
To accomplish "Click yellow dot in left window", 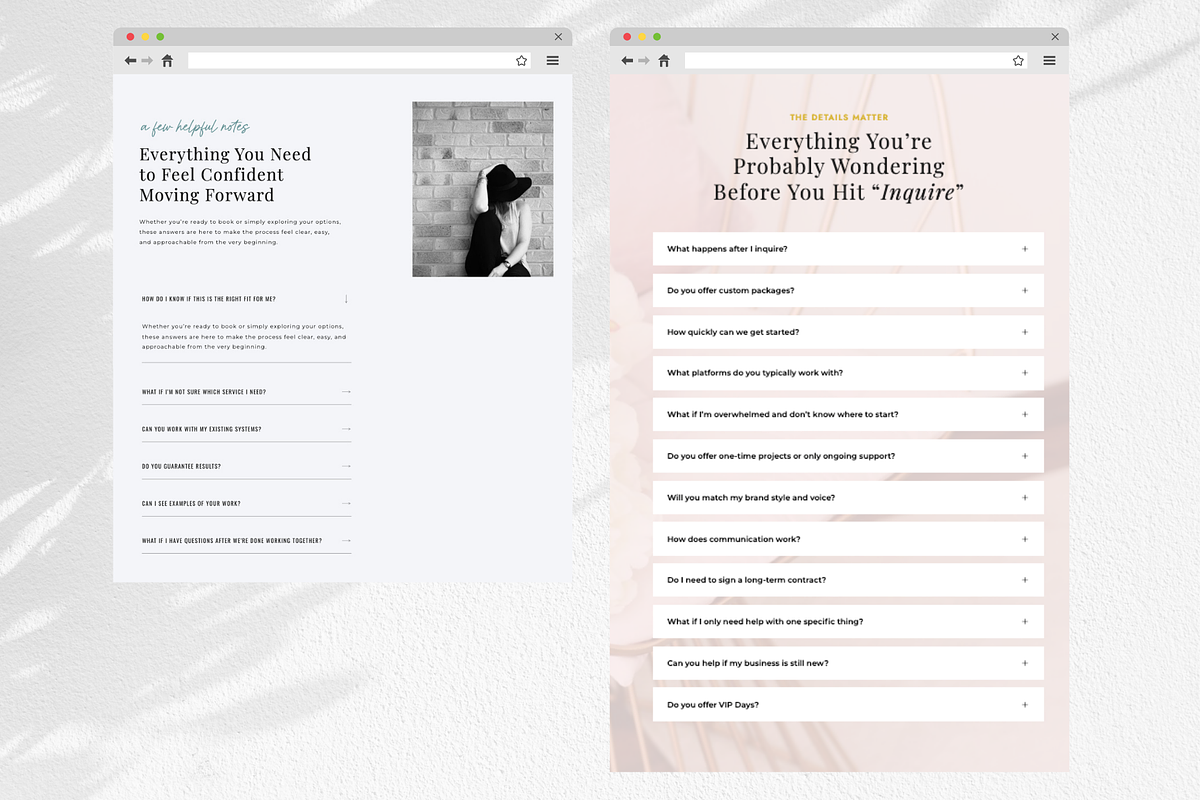I will tap(145, 37).
